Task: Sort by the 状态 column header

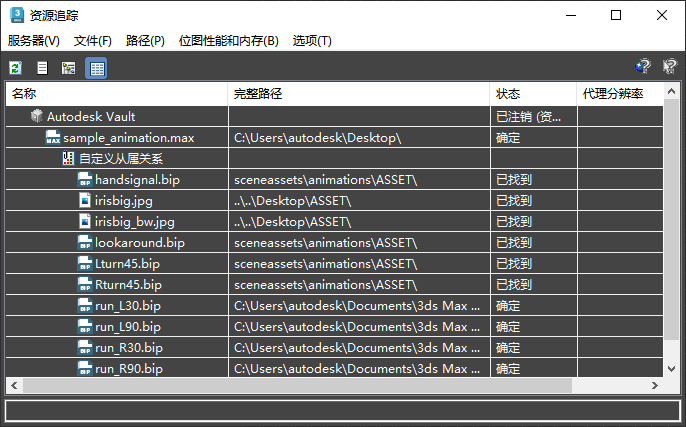Action: [533, 94]
